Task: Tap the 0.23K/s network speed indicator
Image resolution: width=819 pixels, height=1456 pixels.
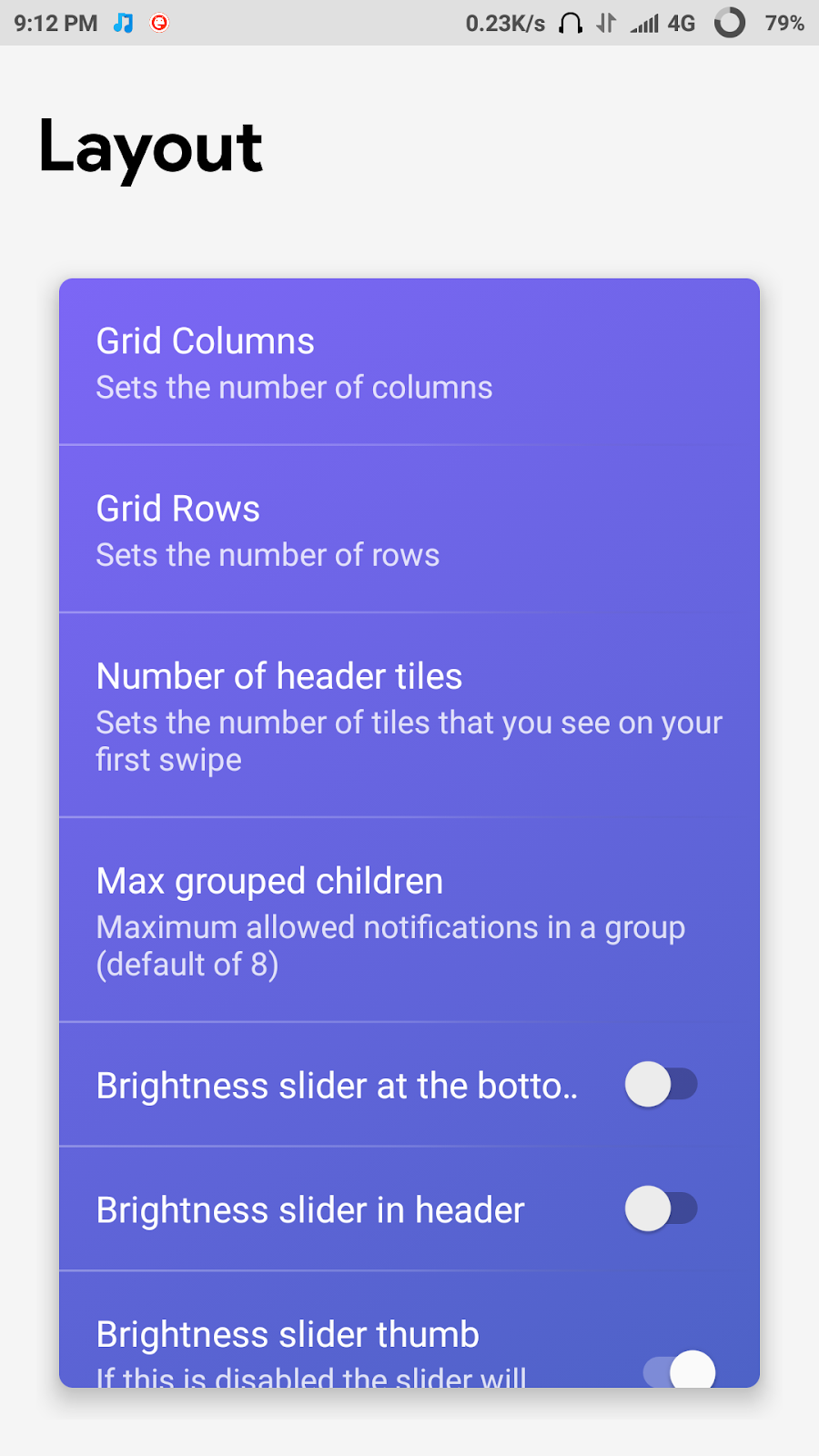Action: (505, 24)
